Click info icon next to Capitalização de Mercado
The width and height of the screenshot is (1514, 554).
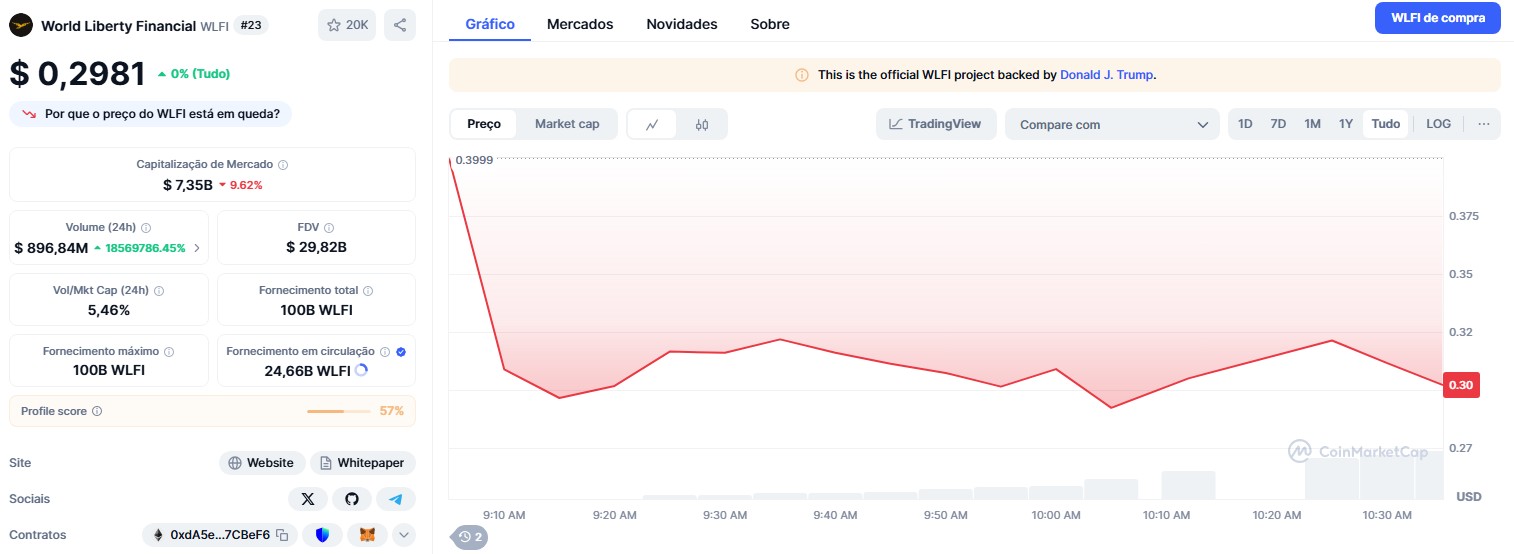283,164
